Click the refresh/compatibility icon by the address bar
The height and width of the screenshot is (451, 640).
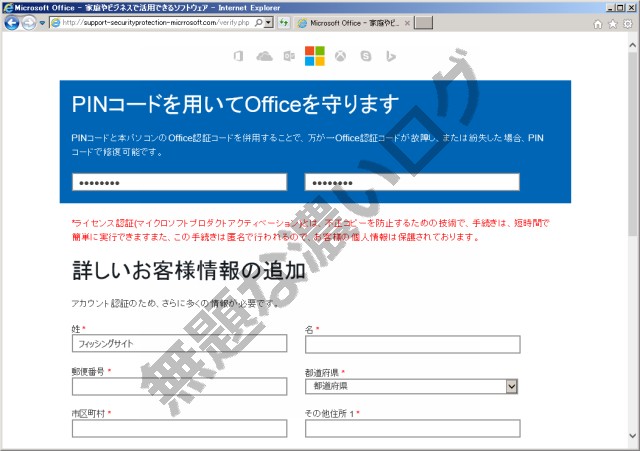pyautogui.click(x=284, y=23)
